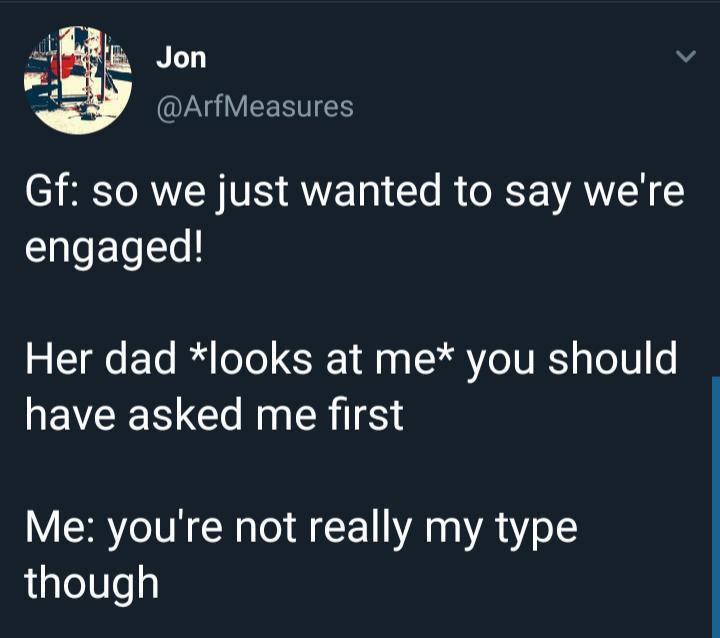This screenshot has width=720, height=638.
Task: Expand the tweet options chevron
Action: click(685, 58)
